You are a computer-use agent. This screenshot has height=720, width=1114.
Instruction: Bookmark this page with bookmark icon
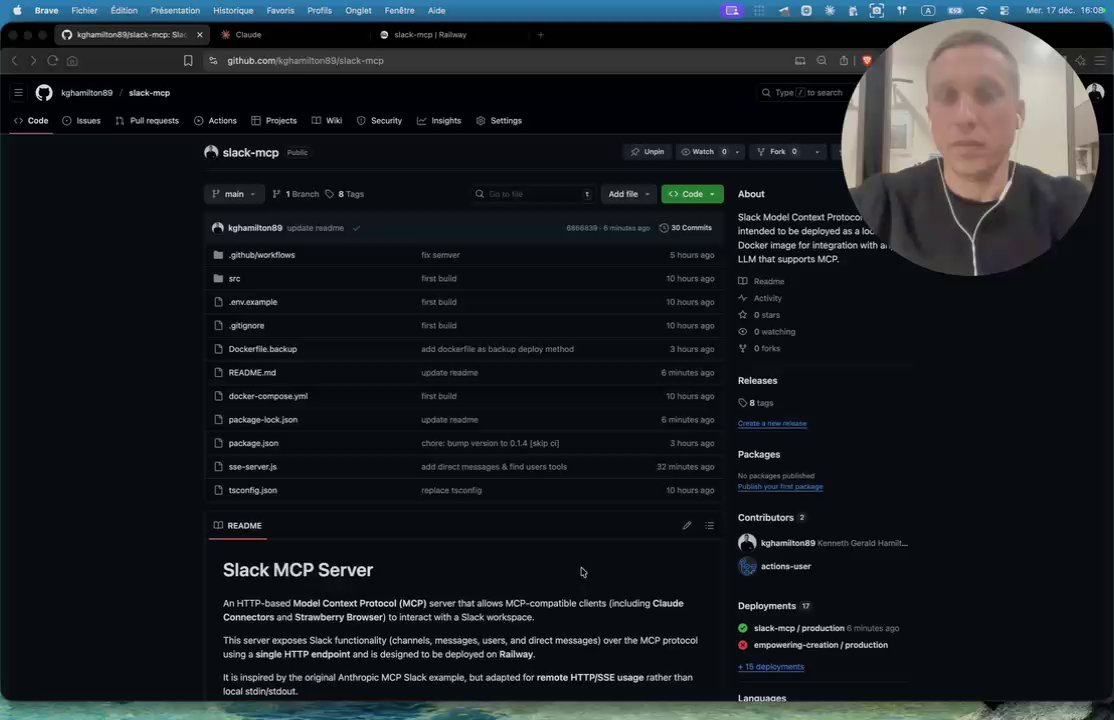[x=188, y=60]
